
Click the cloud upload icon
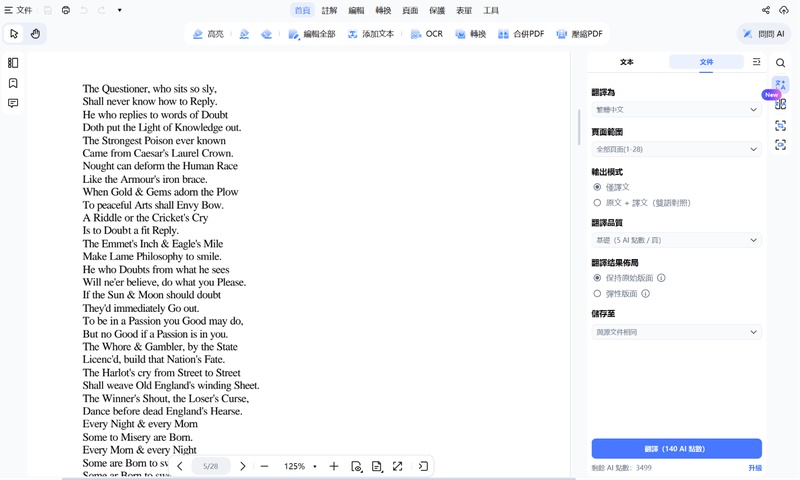point(784,10)
